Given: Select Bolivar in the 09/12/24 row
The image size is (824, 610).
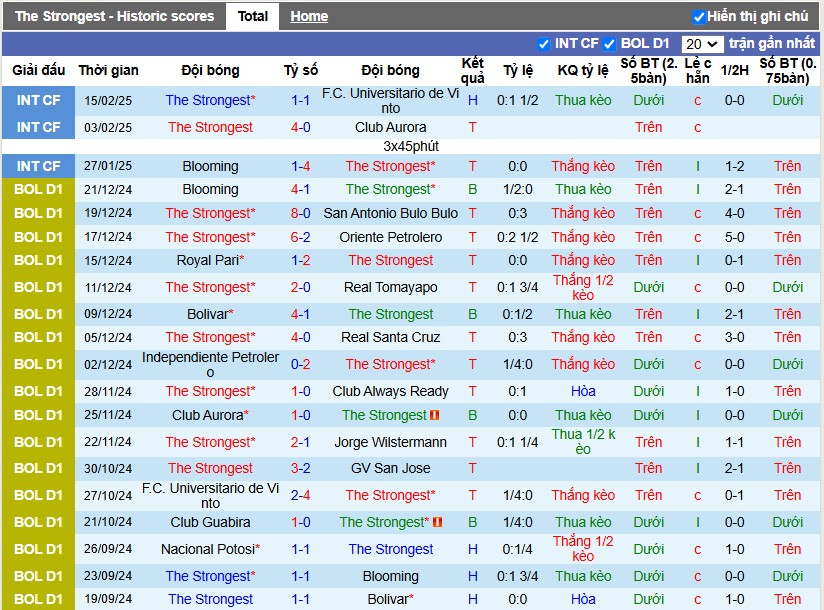Looking at the screenshot, I should [210, 314].
